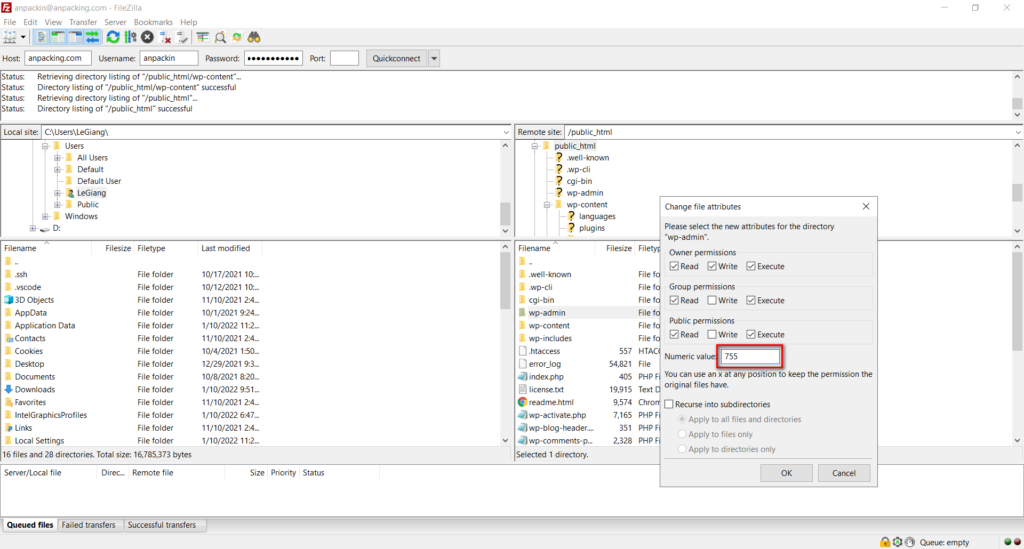1024x549 pixels.
Task: Toggle Public permissions Execute checkbox
Action: 751,334
